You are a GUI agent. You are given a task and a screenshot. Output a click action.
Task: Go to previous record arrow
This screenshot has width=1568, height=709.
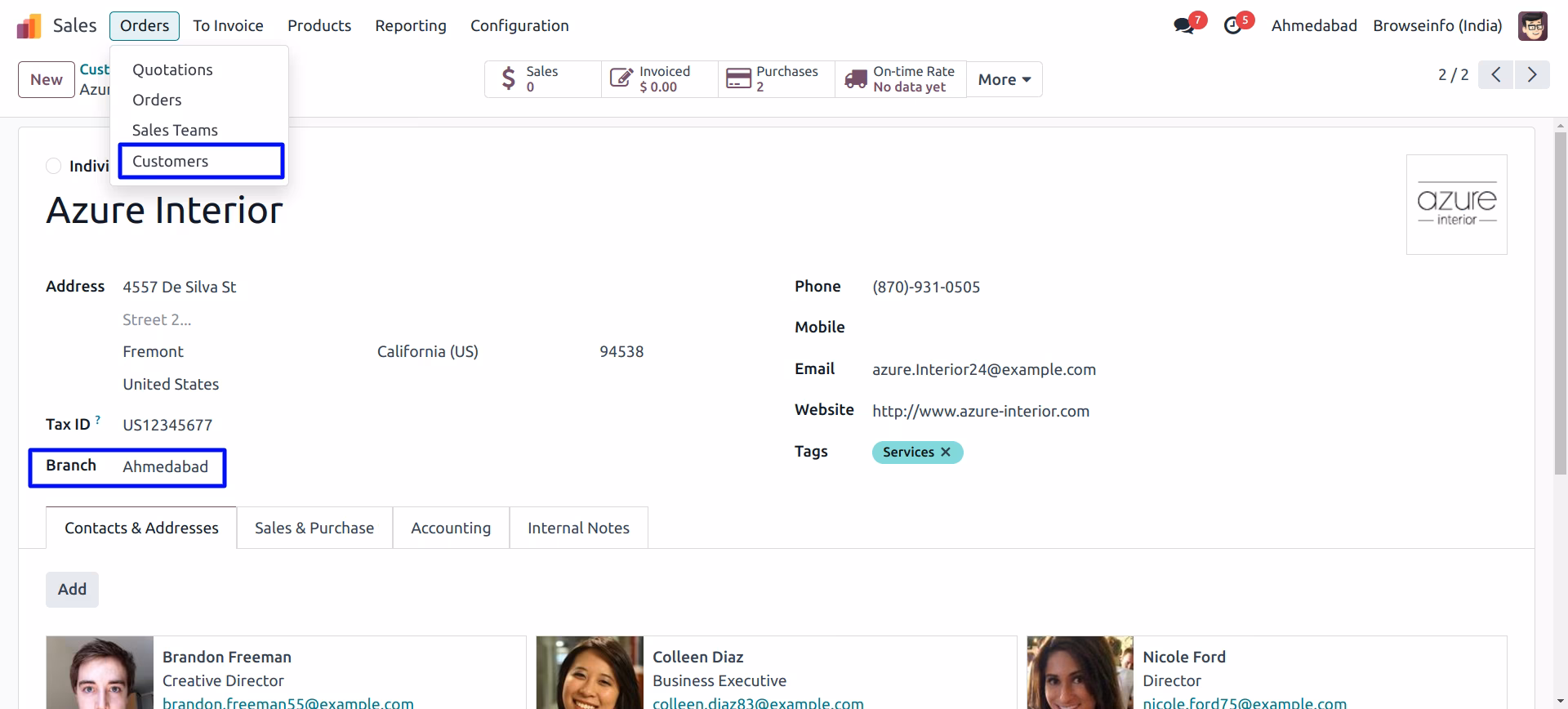[x=1495, y=75]
